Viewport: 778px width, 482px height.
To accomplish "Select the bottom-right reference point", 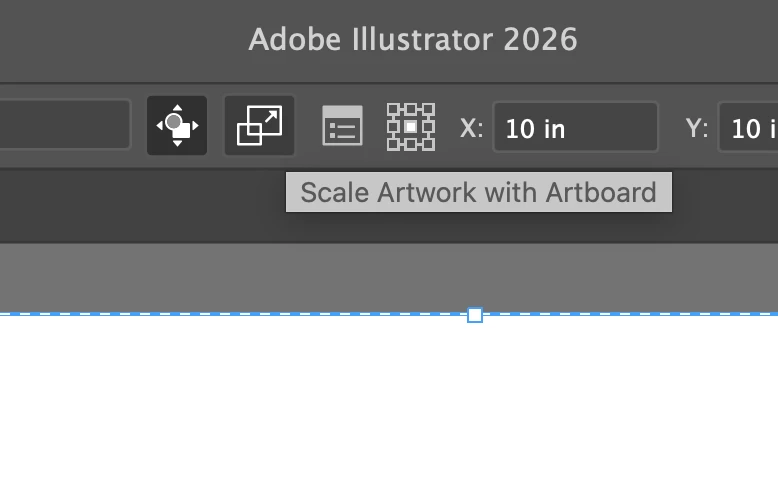I will pyautogui.click(x=429, y=144).
